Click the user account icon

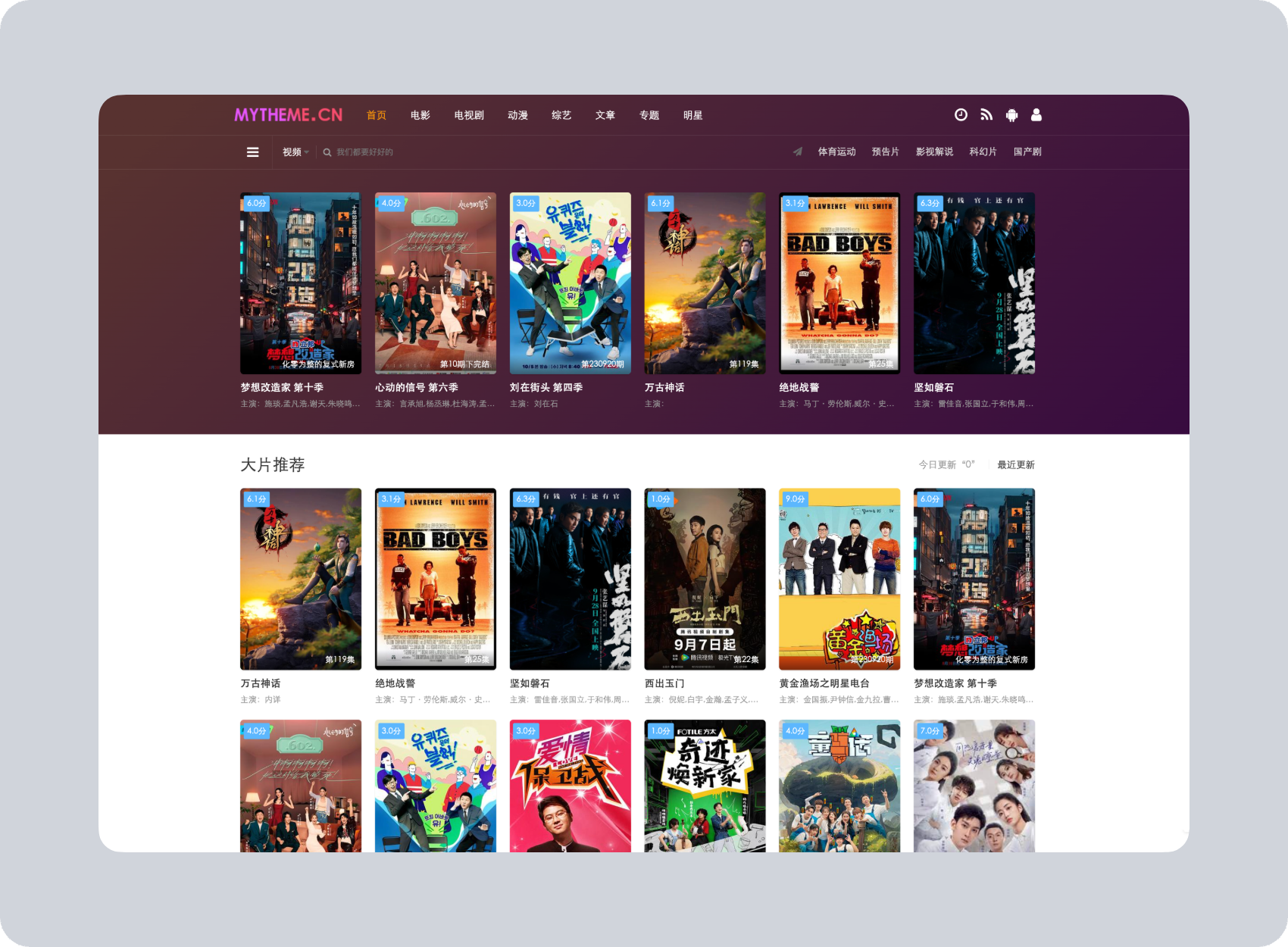click(1036, 115)
